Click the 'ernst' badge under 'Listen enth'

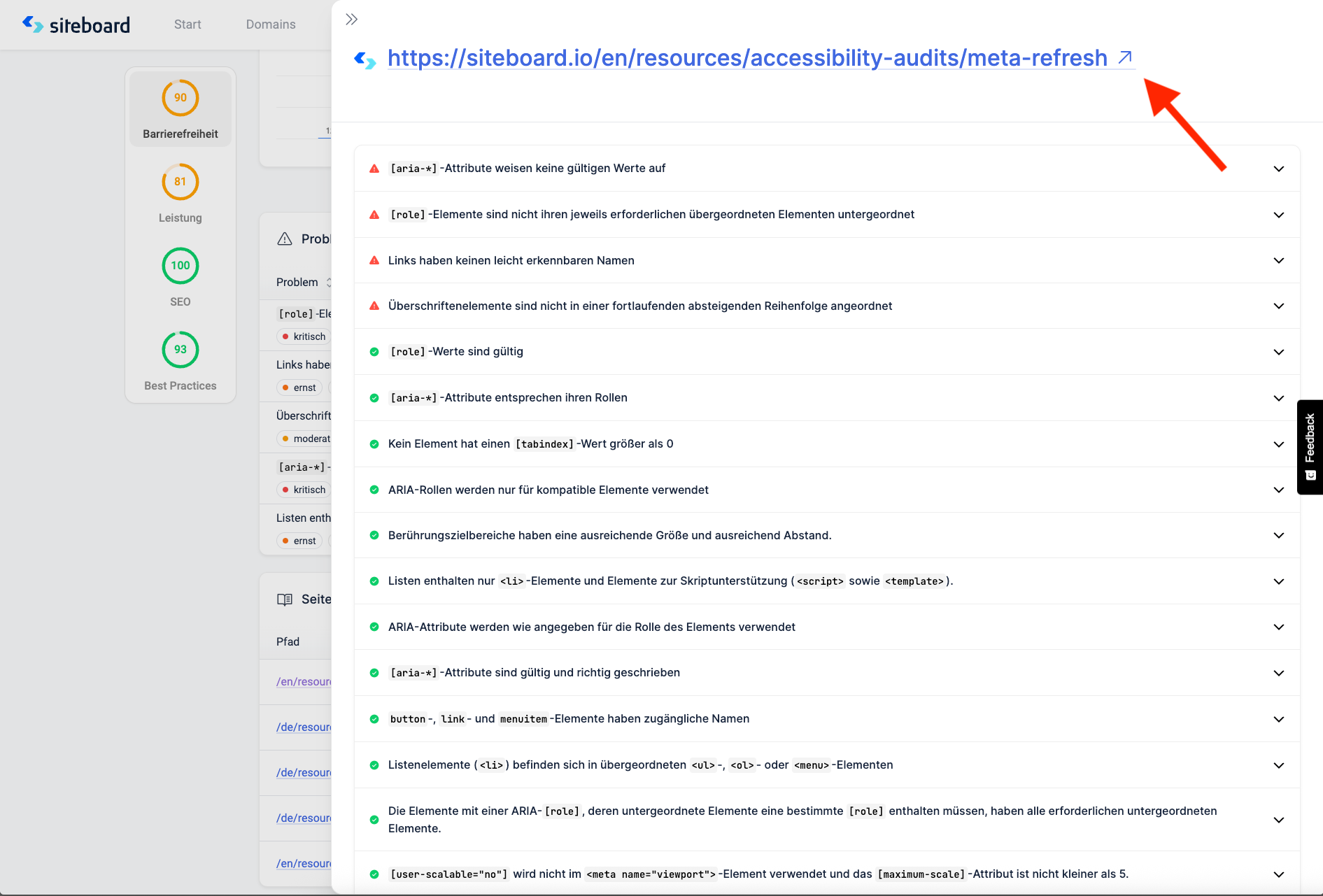pos(299,541)
